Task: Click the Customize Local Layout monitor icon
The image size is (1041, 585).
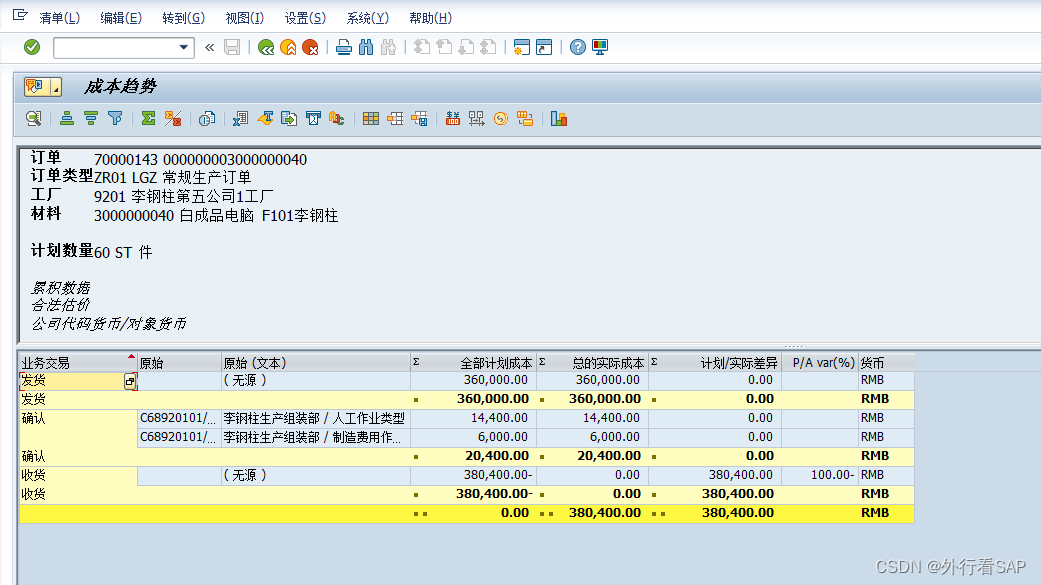Action: pyautogui.click(x=600, y=47)
